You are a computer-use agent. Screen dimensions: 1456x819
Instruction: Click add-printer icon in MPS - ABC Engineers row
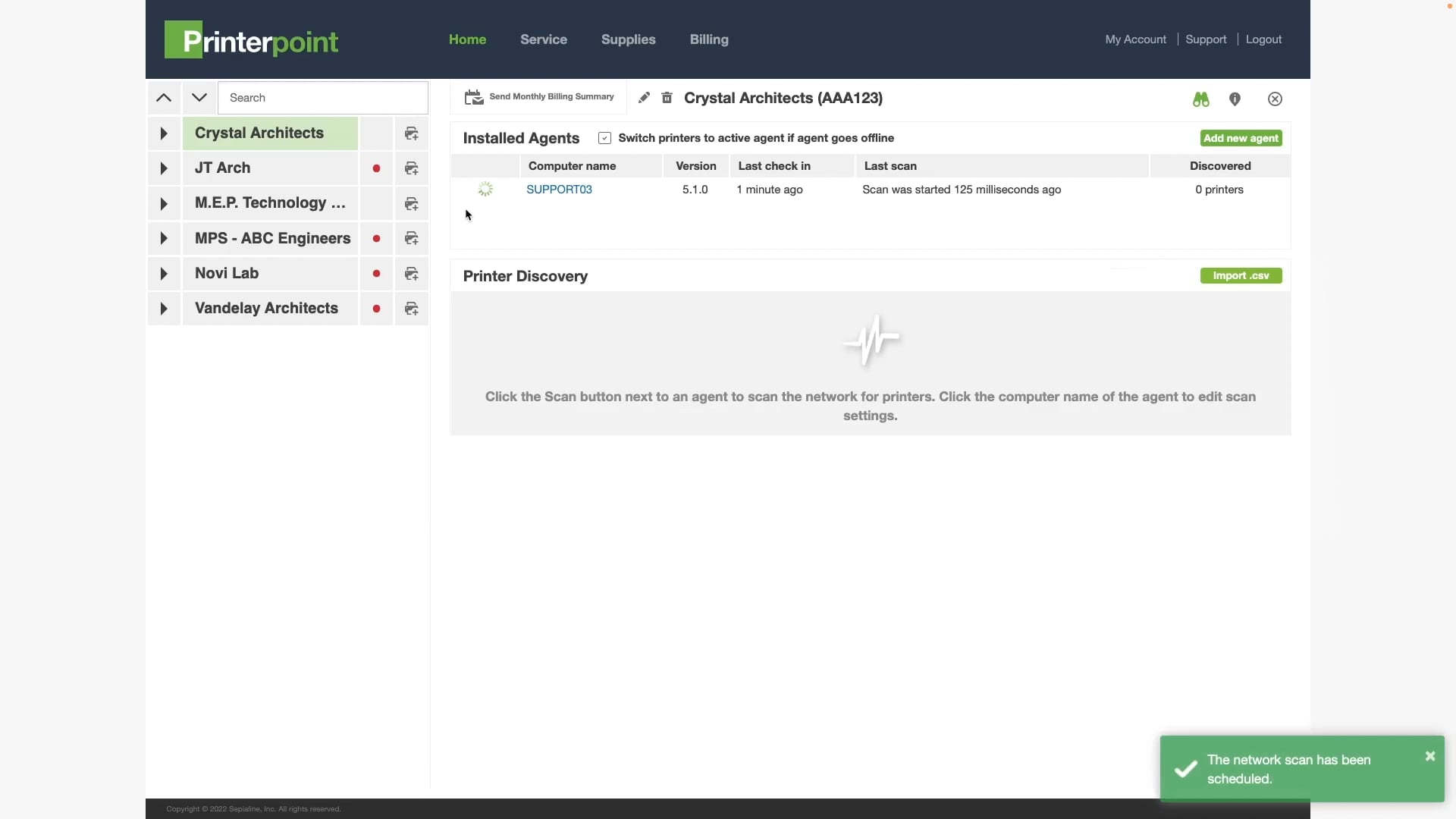click(x=412, y=238)
